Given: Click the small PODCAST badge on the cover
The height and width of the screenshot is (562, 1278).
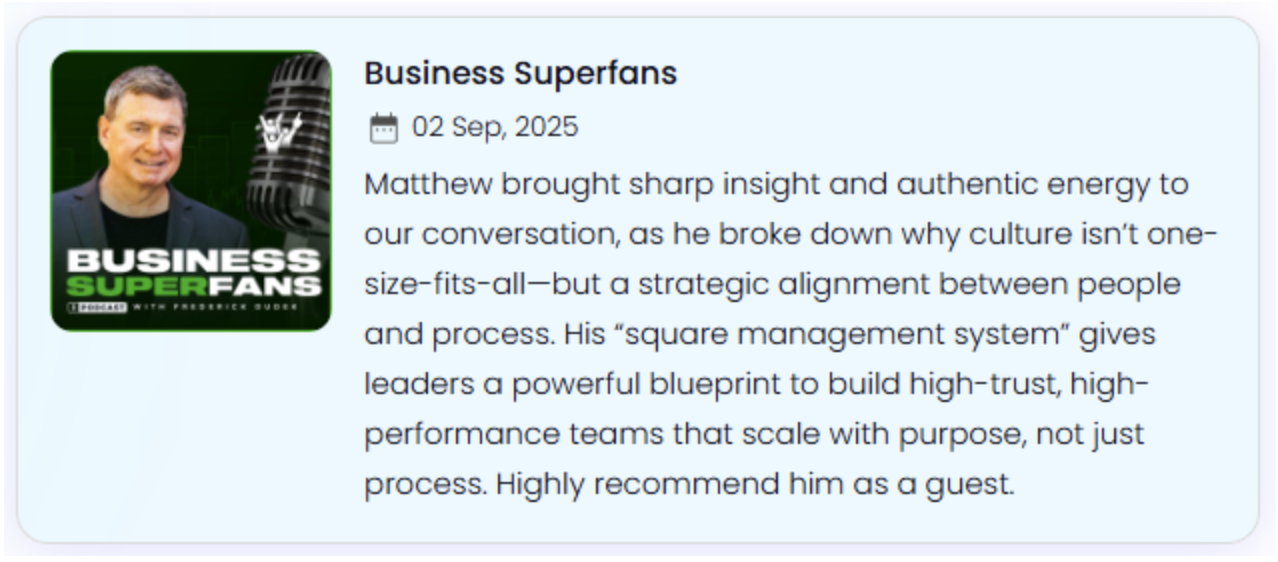Looking at the screenshot, I should tap(97, 307).
